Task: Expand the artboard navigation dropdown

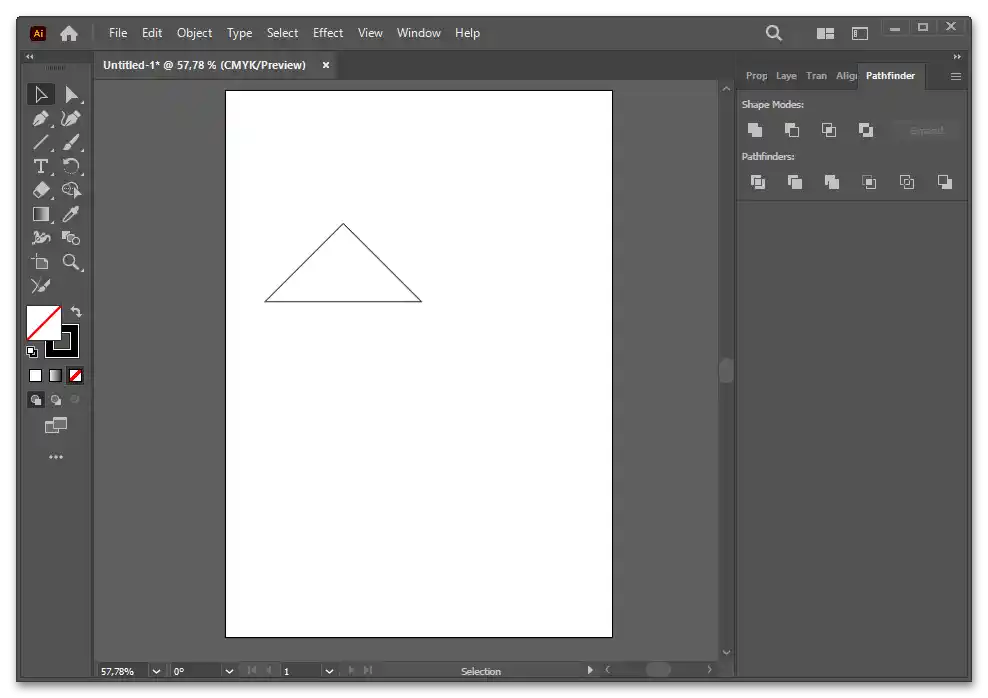Action: [x=329, y=671]
